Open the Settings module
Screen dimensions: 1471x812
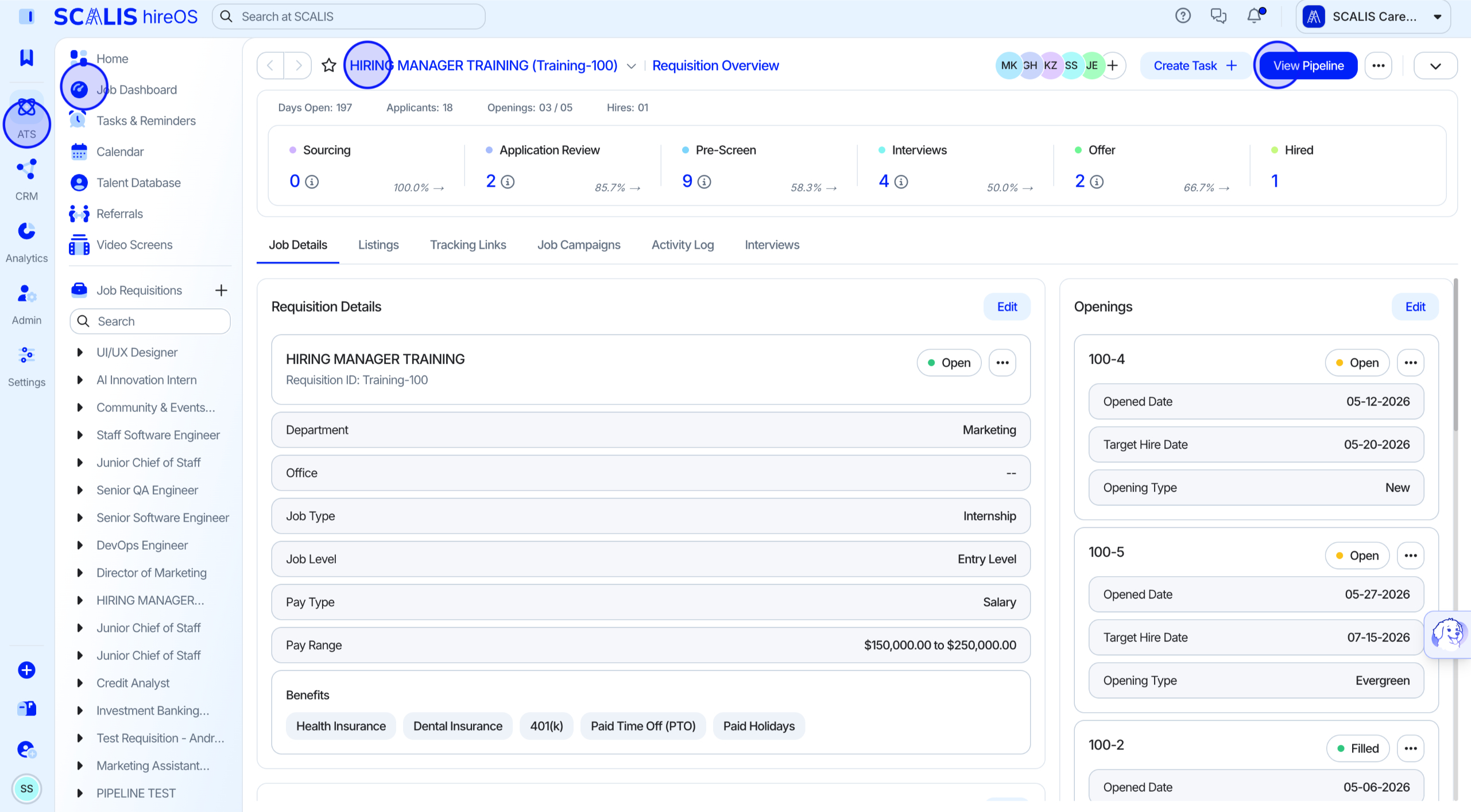point(26,366)
